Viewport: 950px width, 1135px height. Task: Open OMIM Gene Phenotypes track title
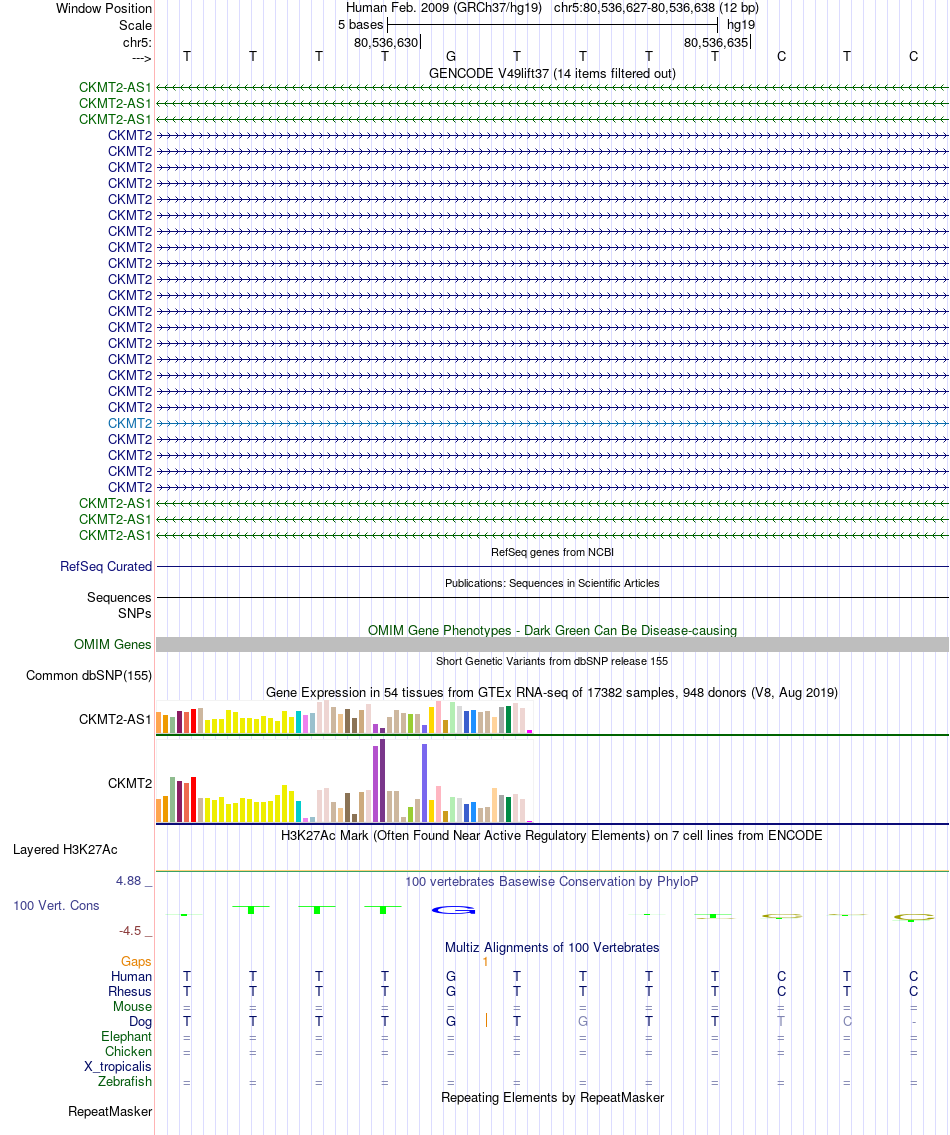click(x=552, y=630)
